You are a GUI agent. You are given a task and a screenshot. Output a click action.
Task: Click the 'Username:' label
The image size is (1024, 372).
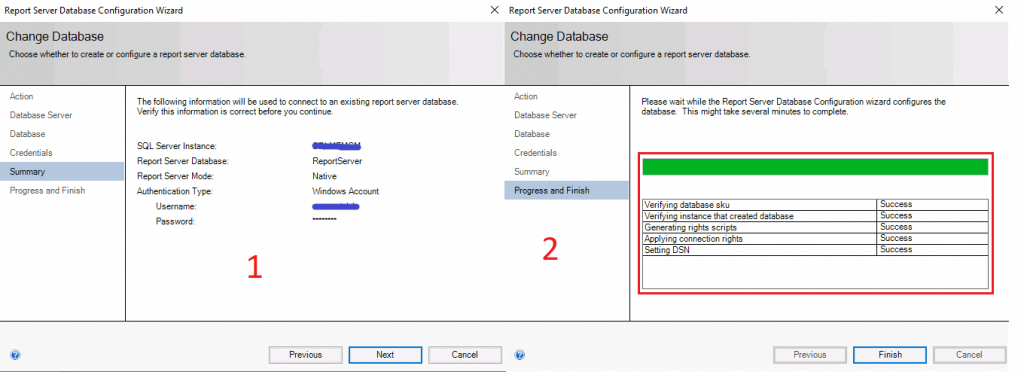pyautogui.click(x=176, y=206)
